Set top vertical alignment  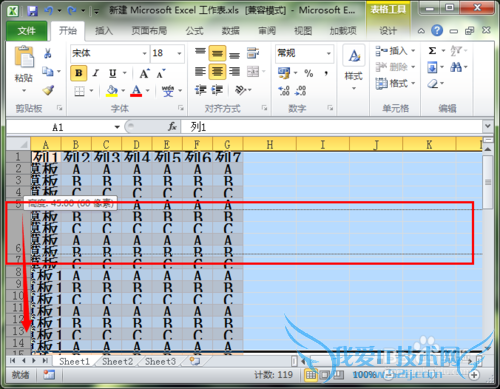click(200, 53)
